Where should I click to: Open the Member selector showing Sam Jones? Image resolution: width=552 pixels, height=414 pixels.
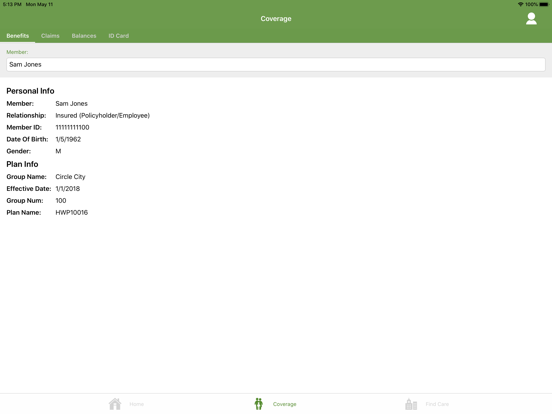(x=276, y=64)
